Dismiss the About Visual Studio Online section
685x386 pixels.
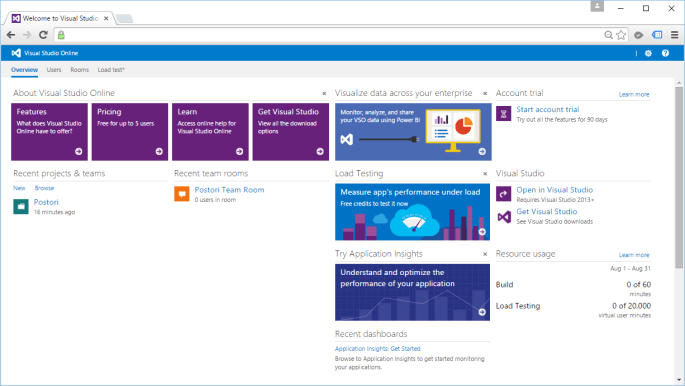[x=324, y=93]
